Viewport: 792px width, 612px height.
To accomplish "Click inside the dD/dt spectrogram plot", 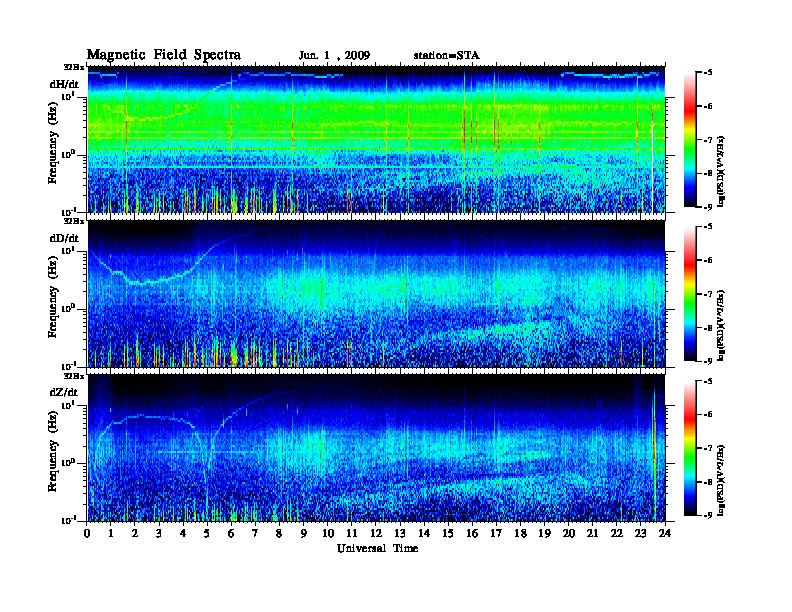I will [376, 294].
